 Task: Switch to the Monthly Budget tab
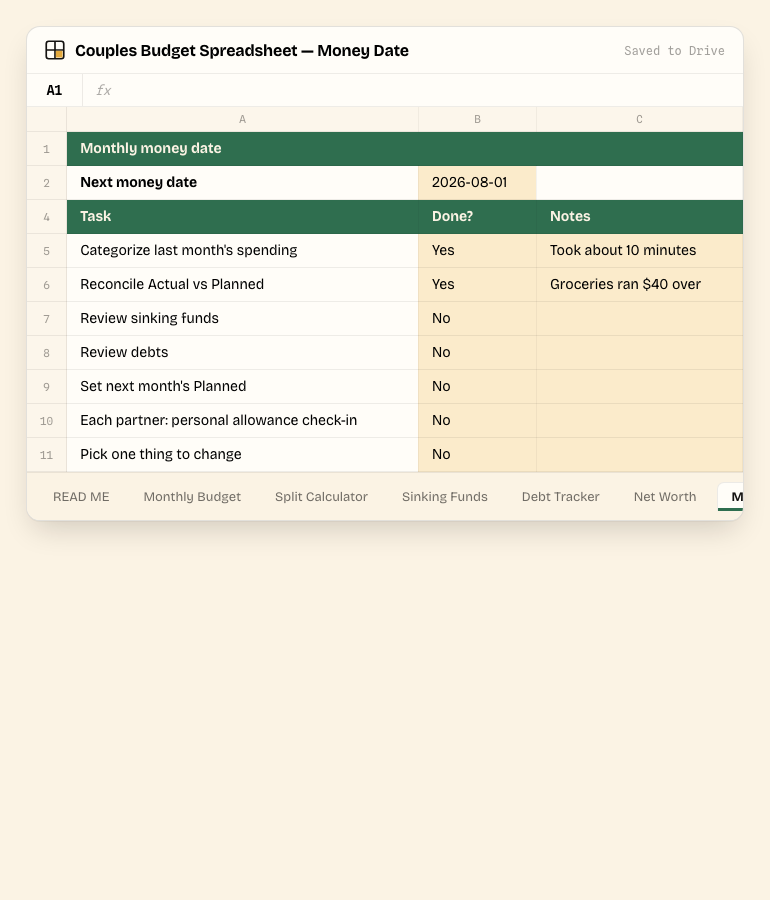[x=192, y=496]
